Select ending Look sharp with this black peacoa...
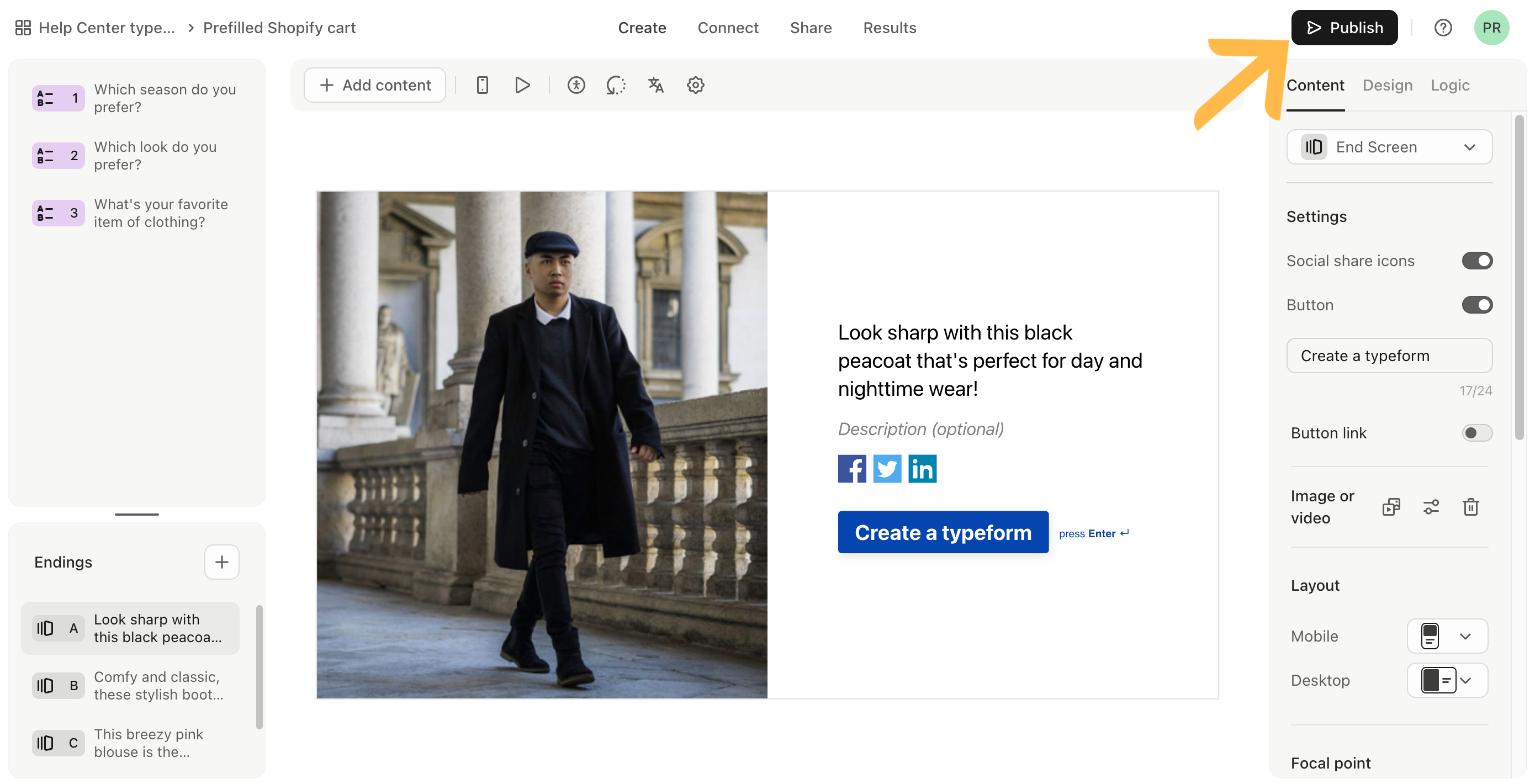 (x=130, y=628)
